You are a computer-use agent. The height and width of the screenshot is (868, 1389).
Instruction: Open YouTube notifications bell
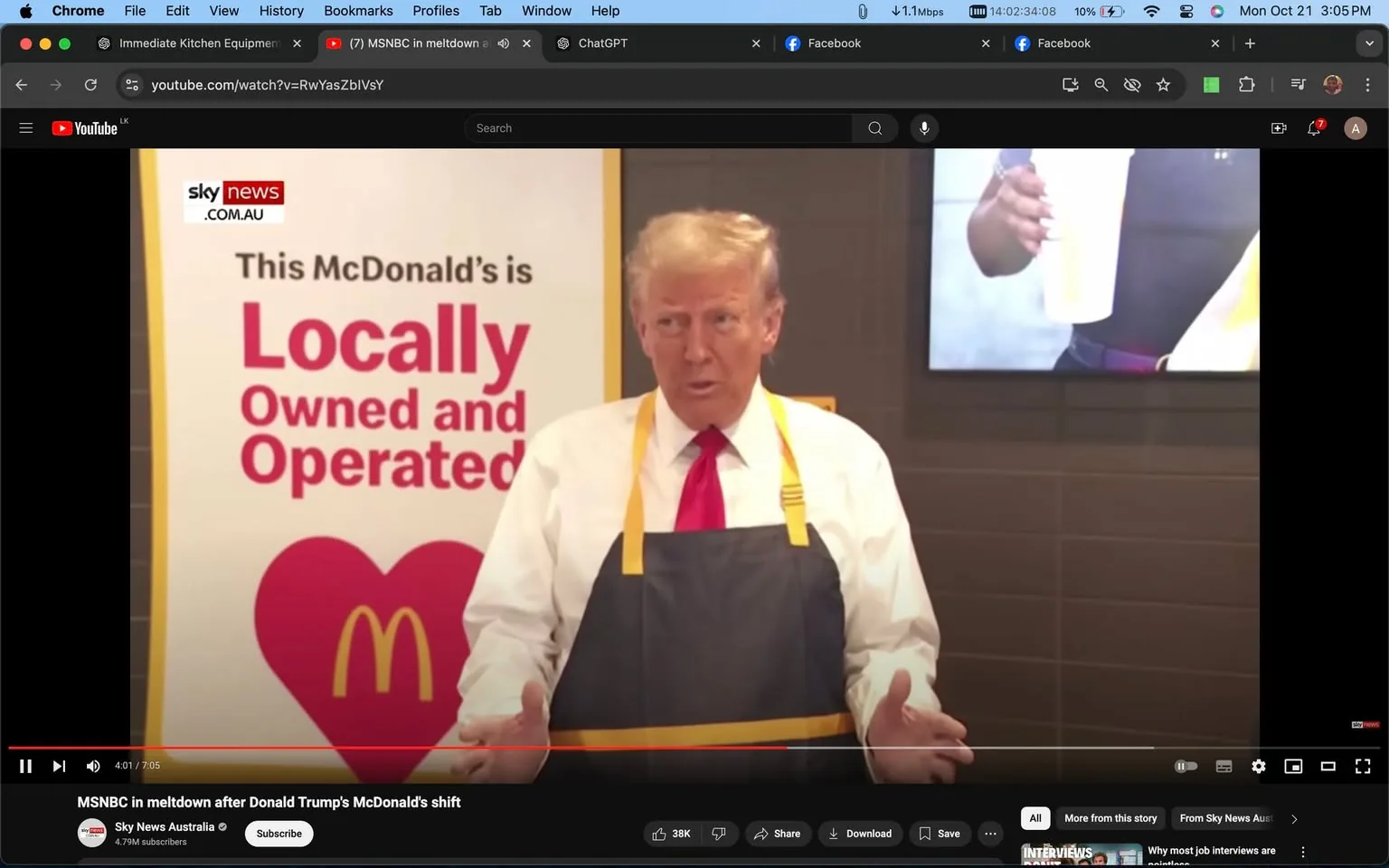1313,127
